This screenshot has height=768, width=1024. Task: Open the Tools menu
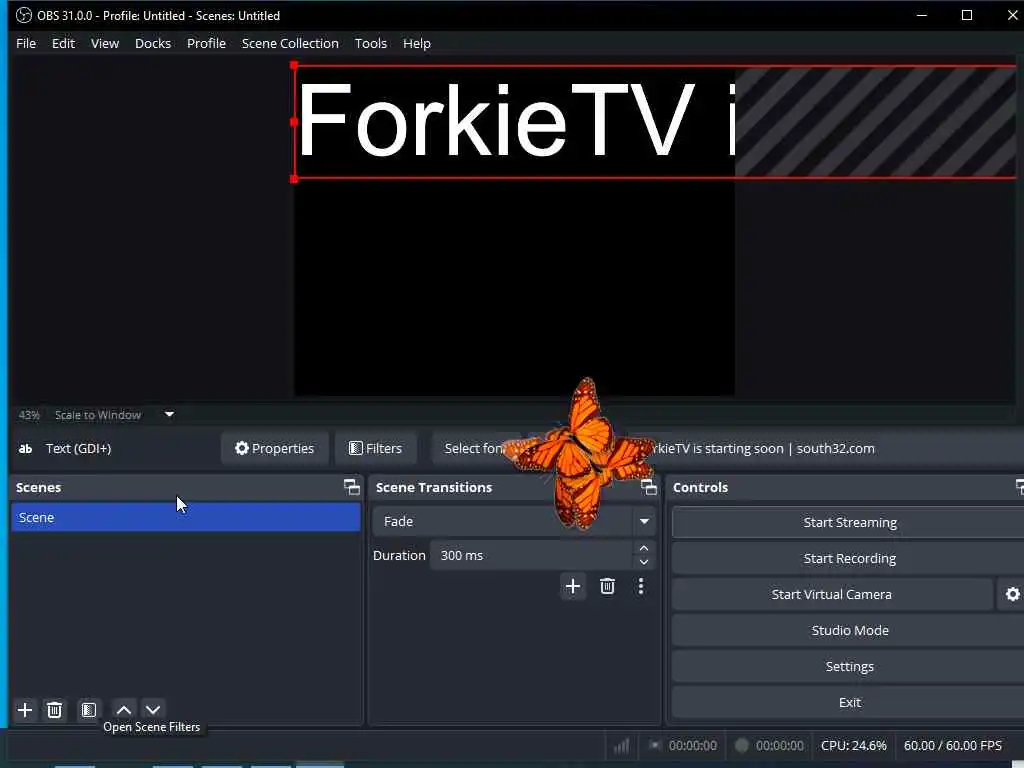(x=370, y=43)
